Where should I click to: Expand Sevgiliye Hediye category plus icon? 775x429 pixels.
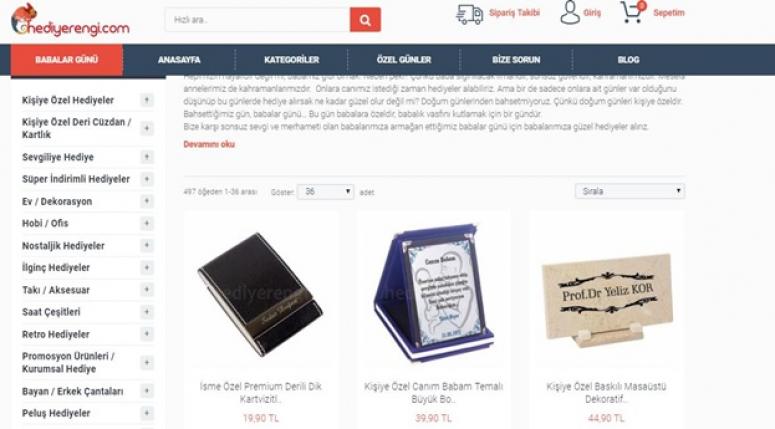[147, 157]
